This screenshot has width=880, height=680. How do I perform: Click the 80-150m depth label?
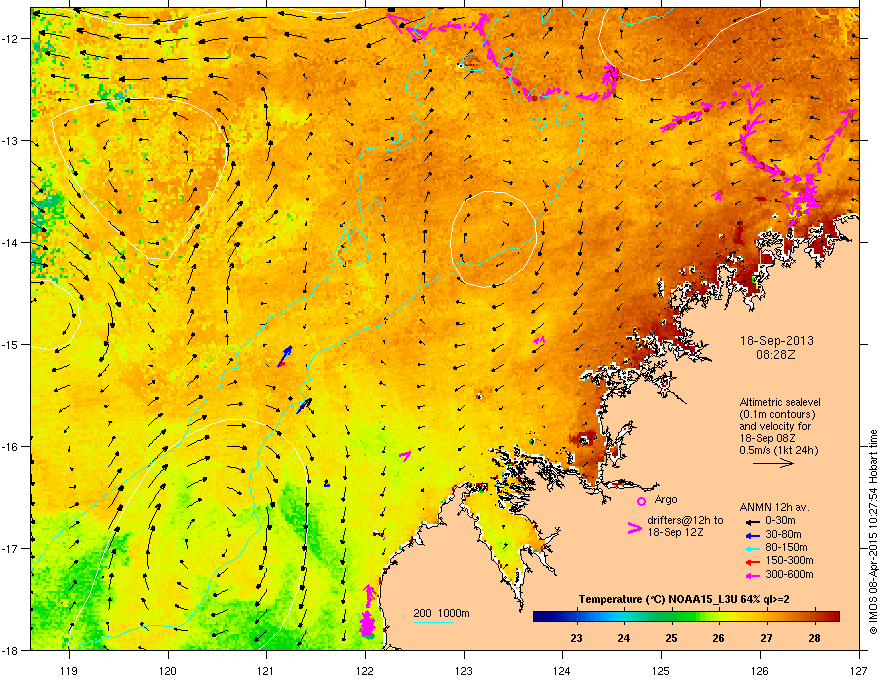pos(786,548)
